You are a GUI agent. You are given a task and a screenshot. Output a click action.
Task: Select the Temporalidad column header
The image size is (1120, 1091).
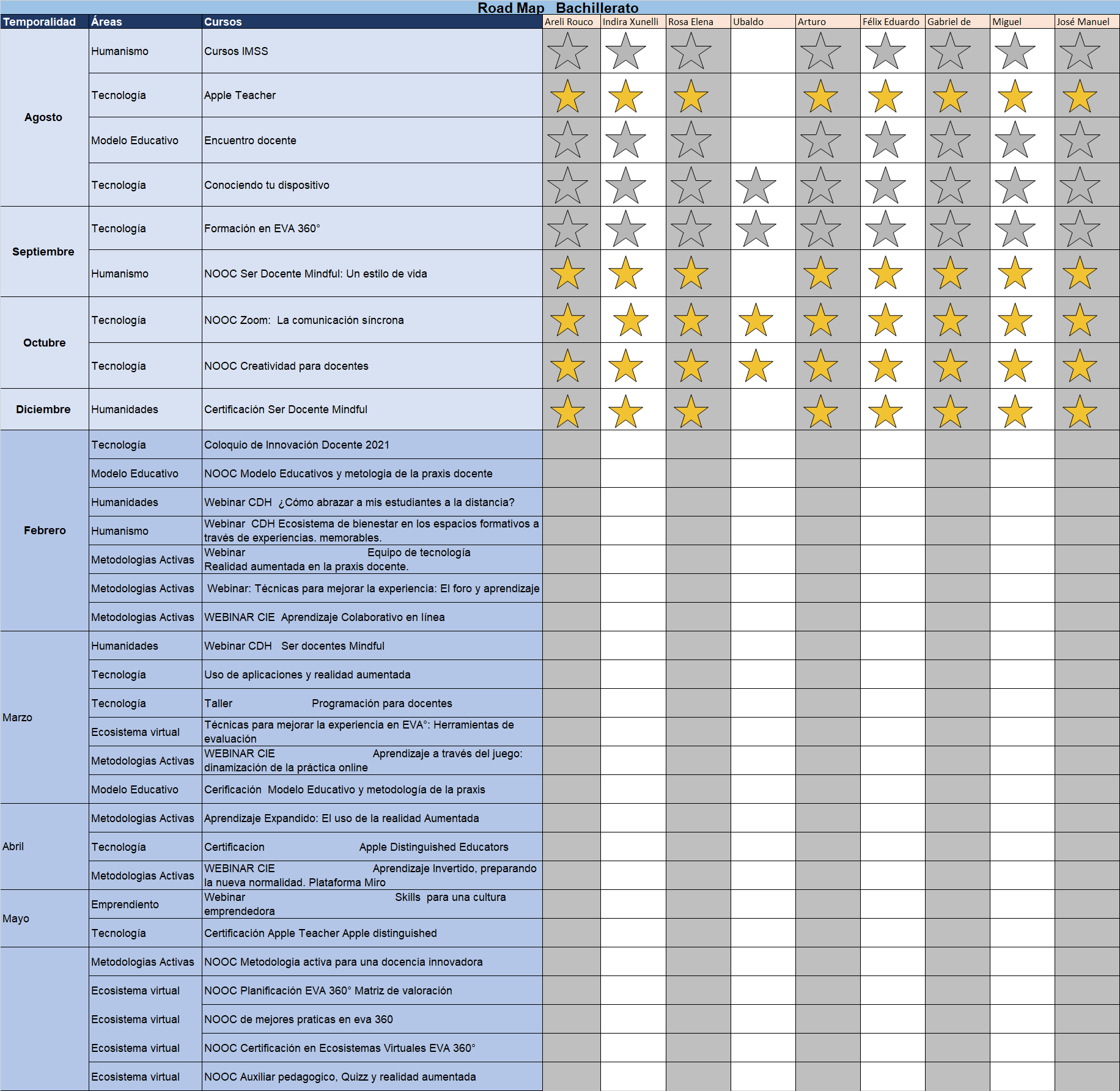(x=45, y=21)
